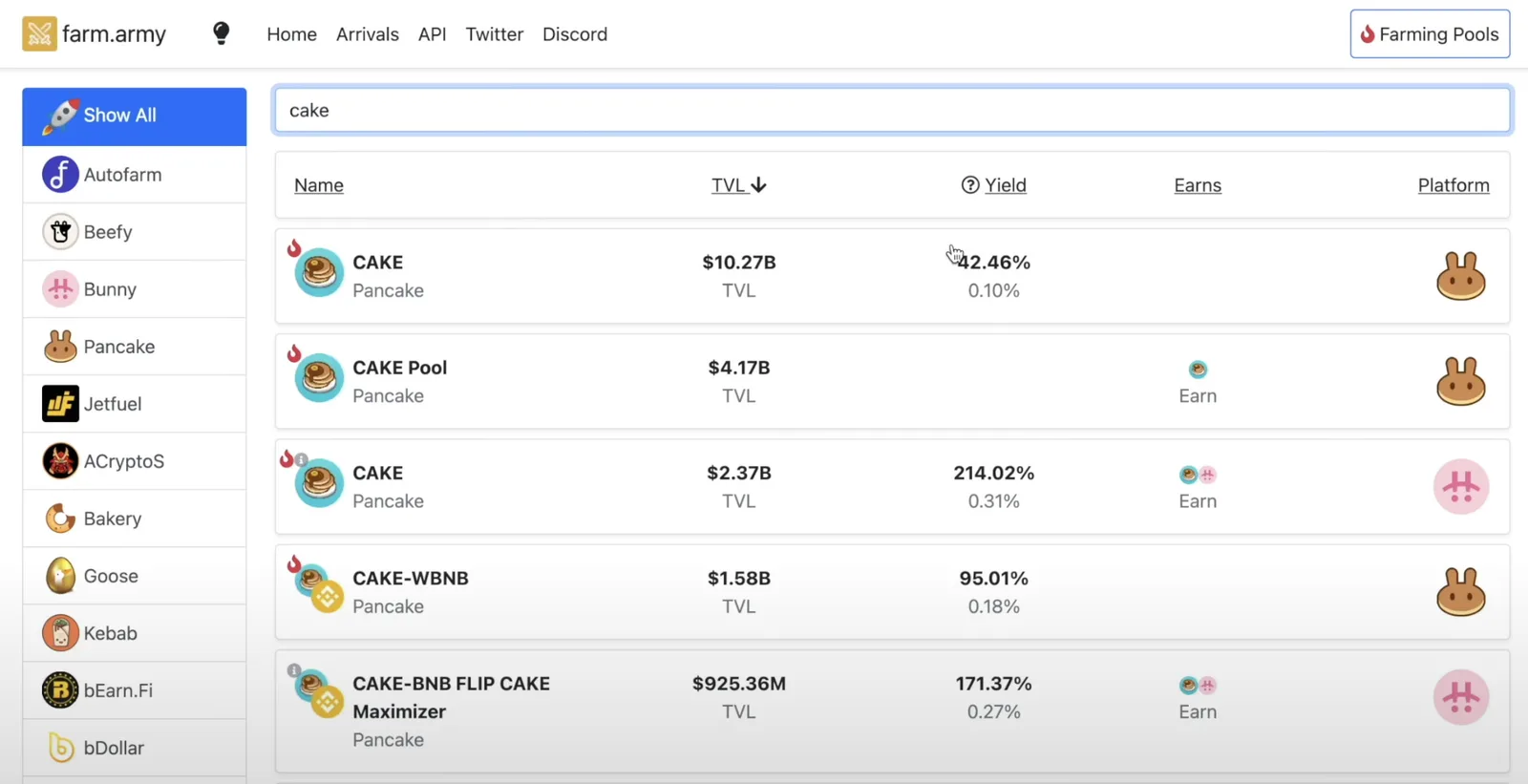
Task: Click the Beefy cow icon
Action: (60, 232)
